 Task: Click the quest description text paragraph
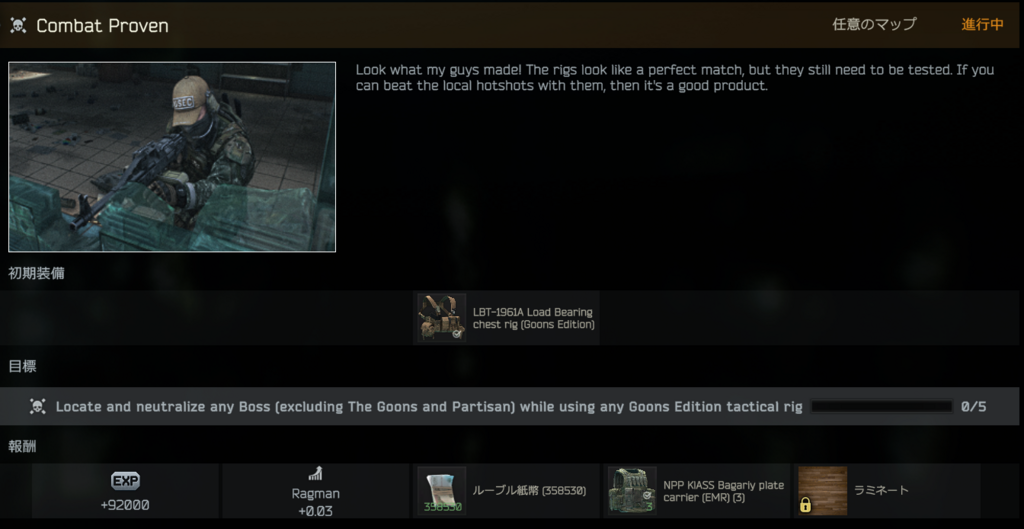click(675, 77)
